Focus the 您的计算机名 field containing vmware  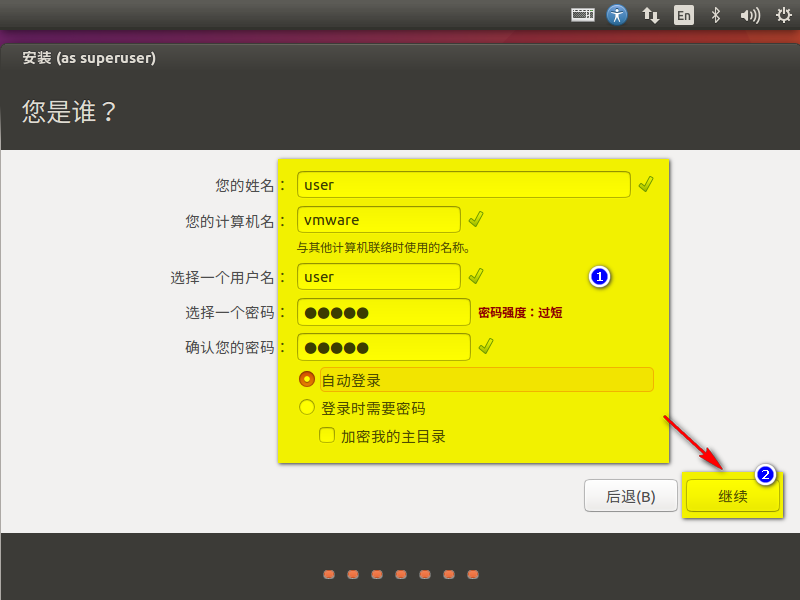[379, 220]
